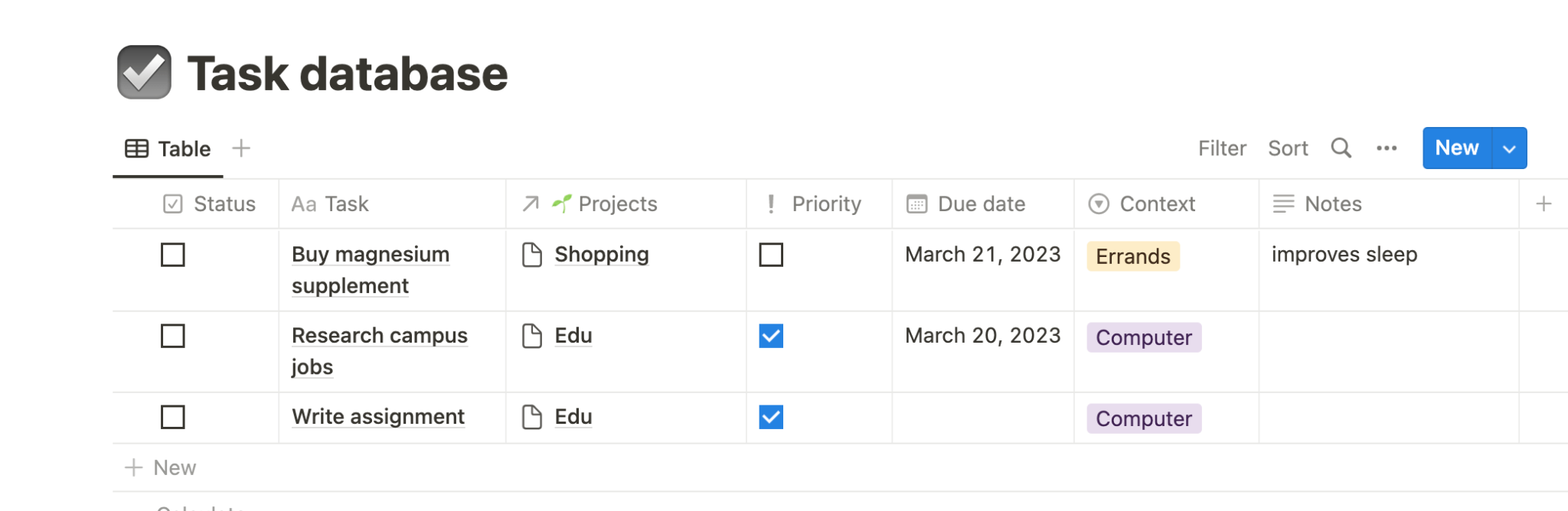
Task: Enable Priority for Buy magnesium supplement
Action: (x=771, y=255)
